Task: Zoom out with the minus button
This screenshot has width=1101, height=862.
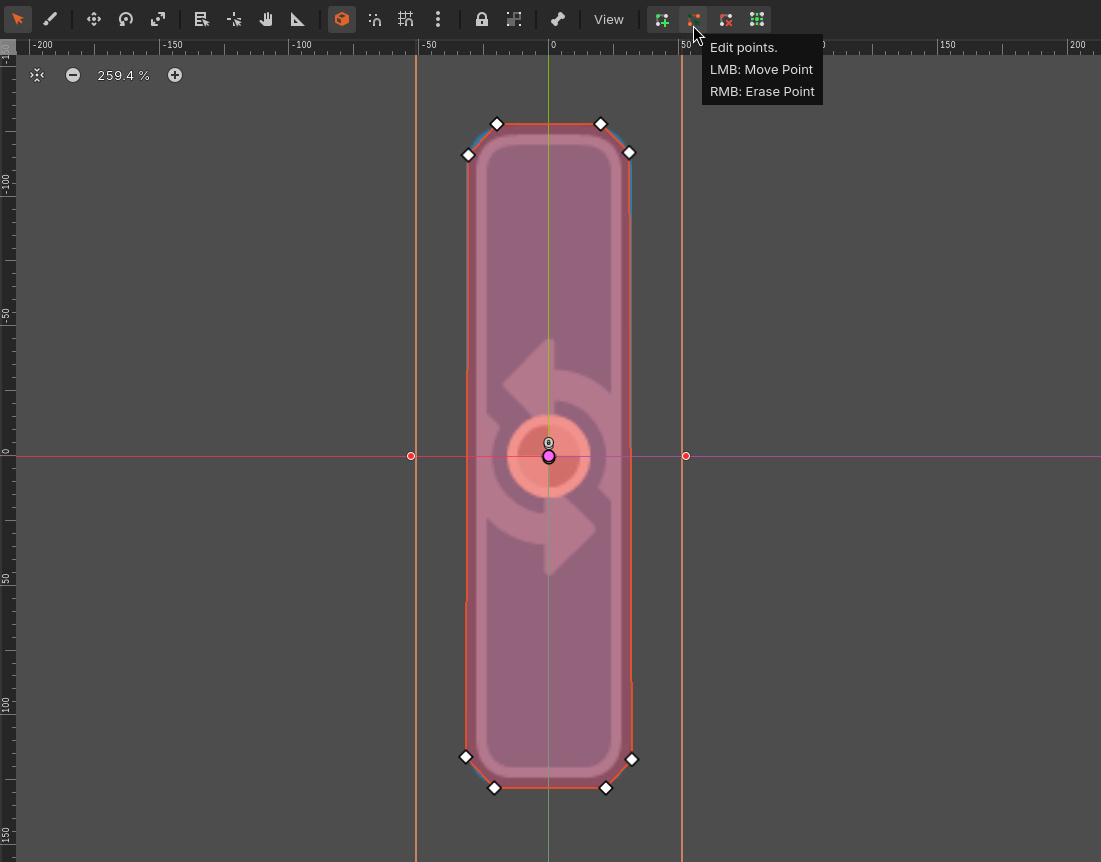Action: click(x=73, y=75)
